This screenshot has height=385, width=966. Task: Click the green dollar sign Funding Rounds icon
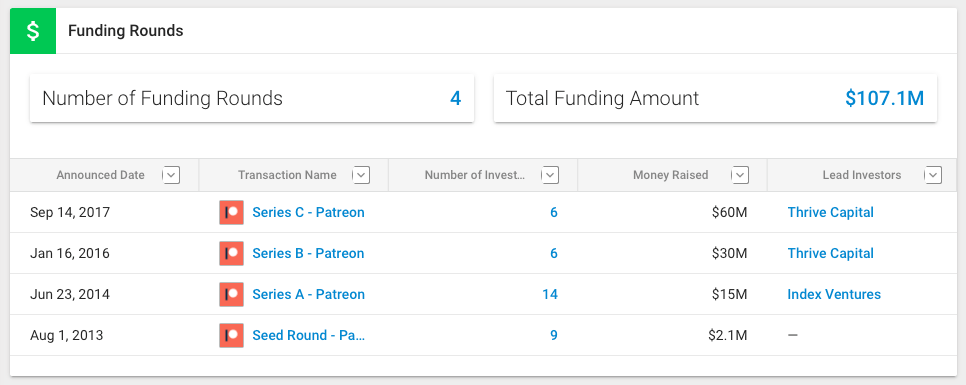[33, 31]
